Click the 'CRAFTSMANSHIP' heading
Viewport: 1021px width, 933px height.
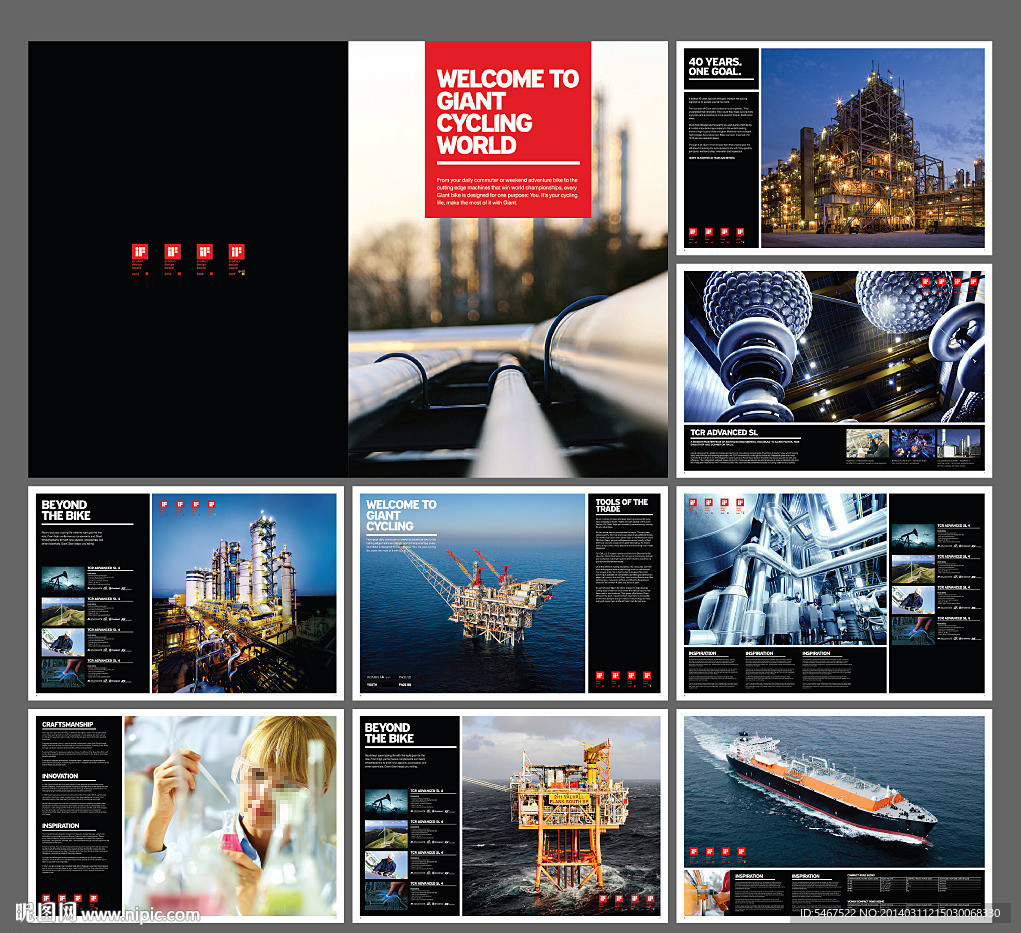click(x=68, y=724)
